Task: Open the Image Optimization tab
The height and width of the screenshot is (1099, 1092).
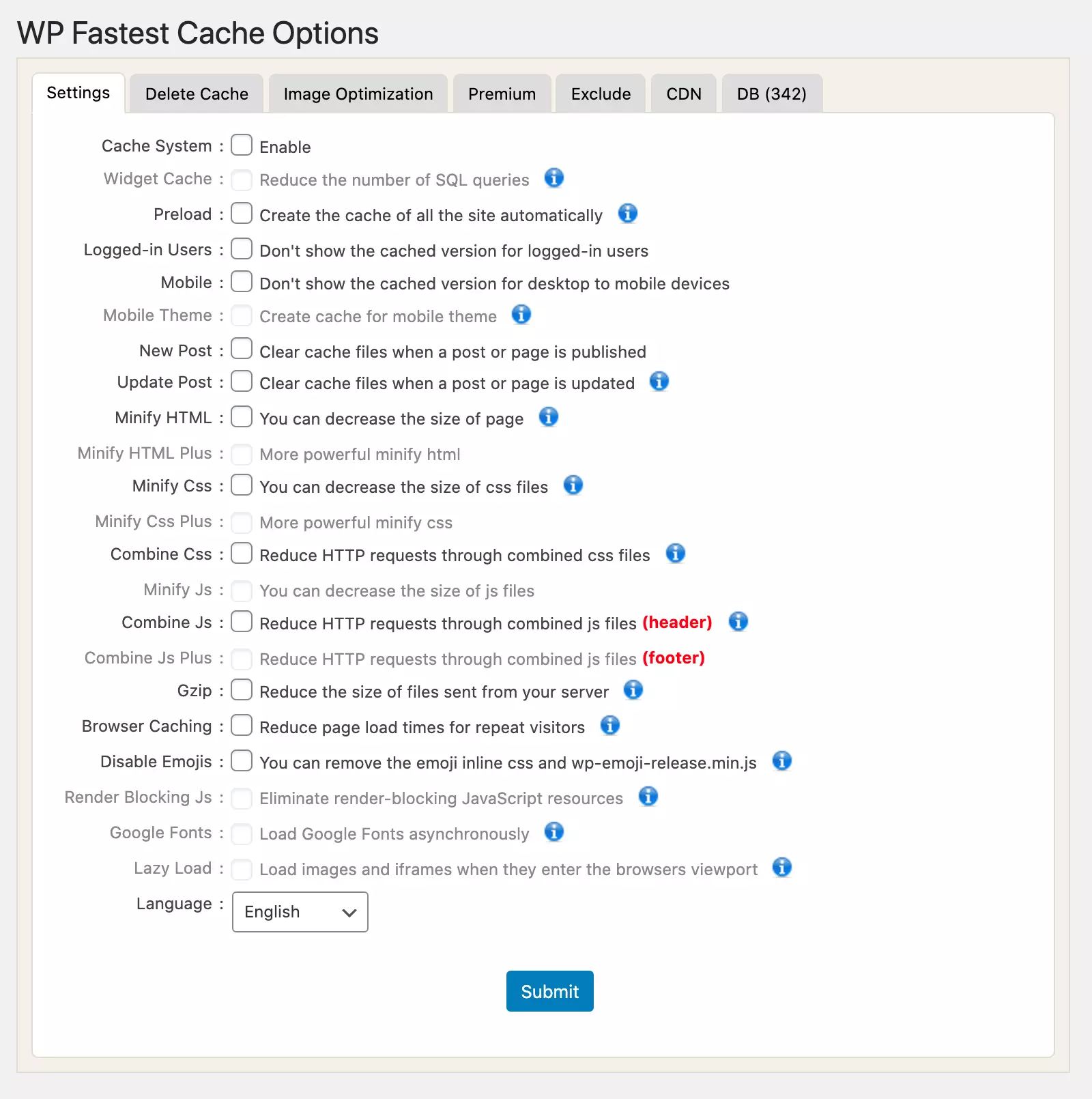Action: tap(358, 94)
